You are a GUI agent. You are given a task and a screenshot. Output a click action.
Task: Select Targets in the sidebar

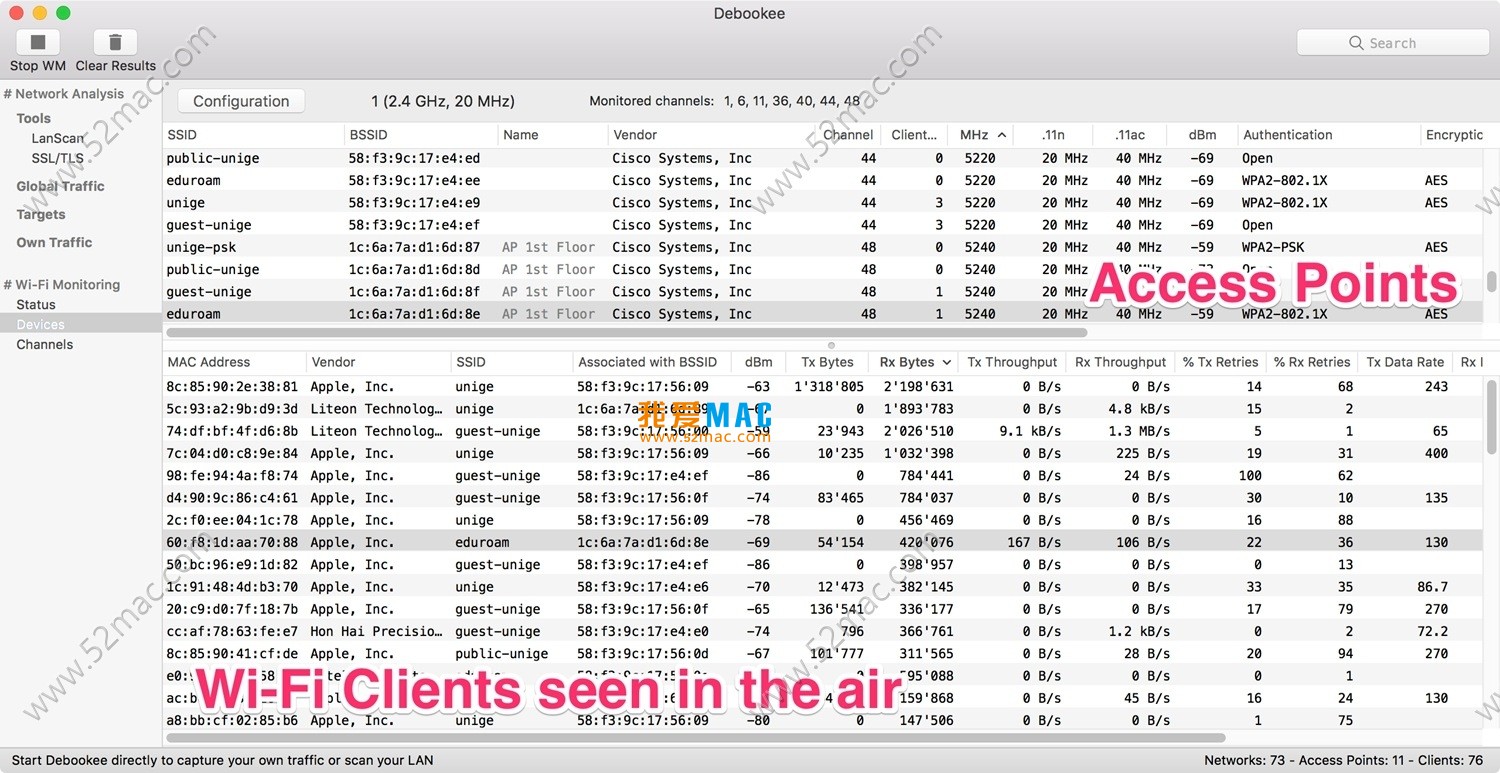[x=41, y=214]
